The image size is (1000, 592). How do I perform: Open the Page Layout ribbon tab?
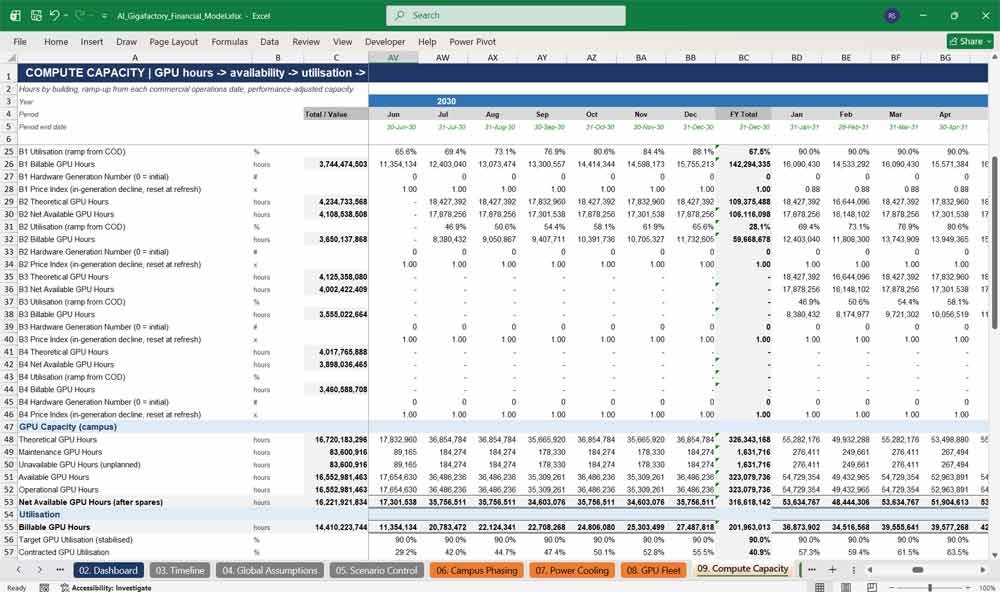pyautogui.click(x=173, y=41)
